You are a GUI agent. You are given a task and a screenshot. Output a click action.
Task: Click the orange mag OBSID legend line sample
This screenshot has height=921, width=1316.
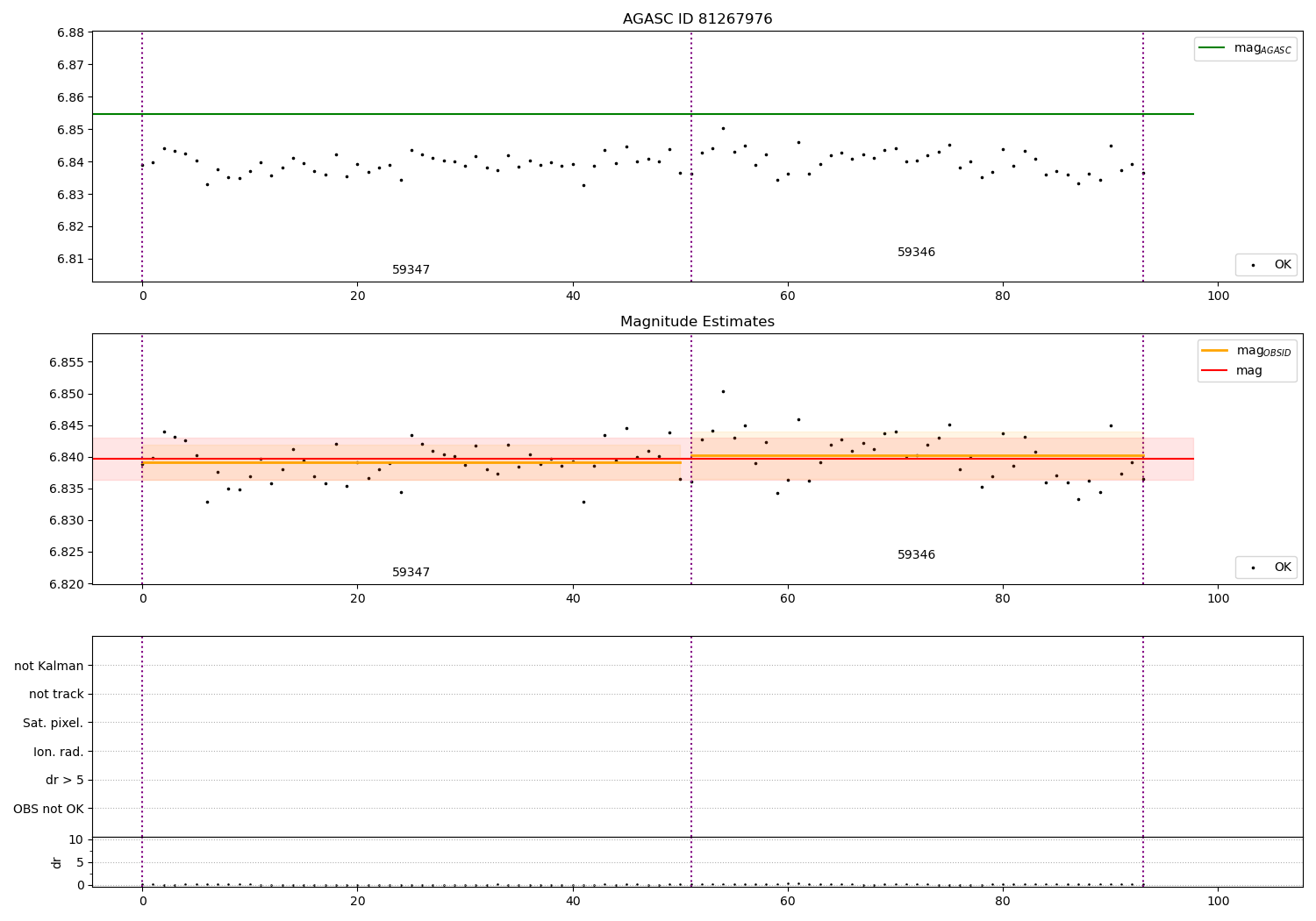1215,351
